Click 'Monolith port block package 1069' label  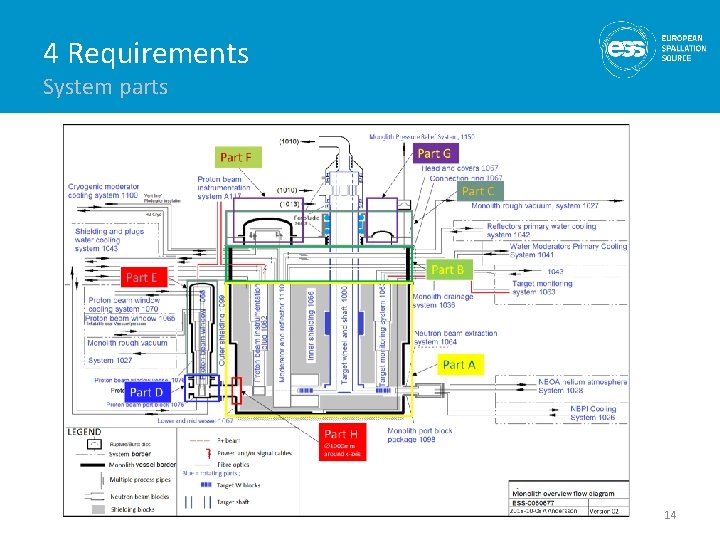tap(420, 435)
